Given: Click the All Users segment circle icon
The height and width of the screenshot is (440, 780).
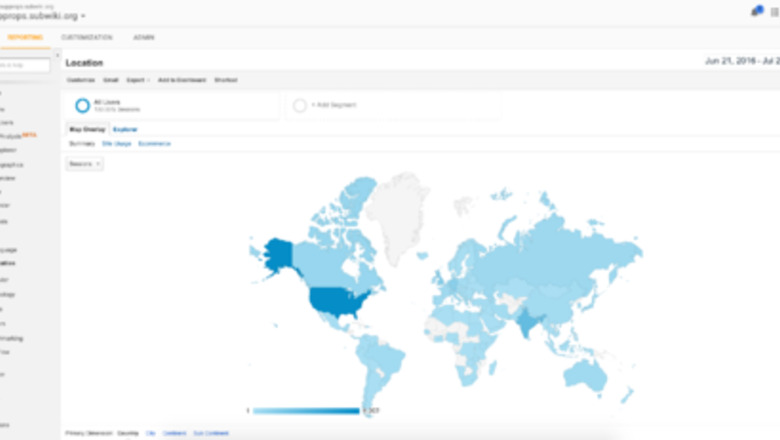Looking at the screenshot, I should click(82, 105).
